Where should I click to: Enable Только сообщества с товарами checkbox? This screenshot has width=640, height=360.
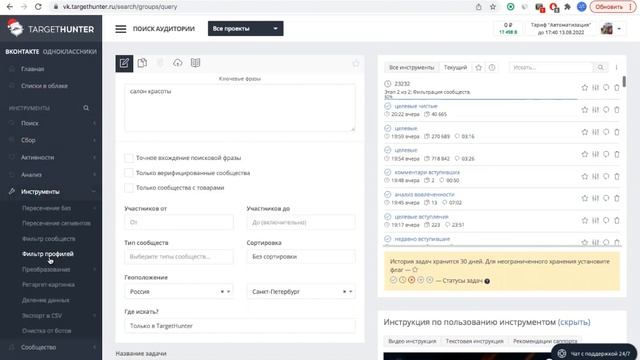click(129, 188)
